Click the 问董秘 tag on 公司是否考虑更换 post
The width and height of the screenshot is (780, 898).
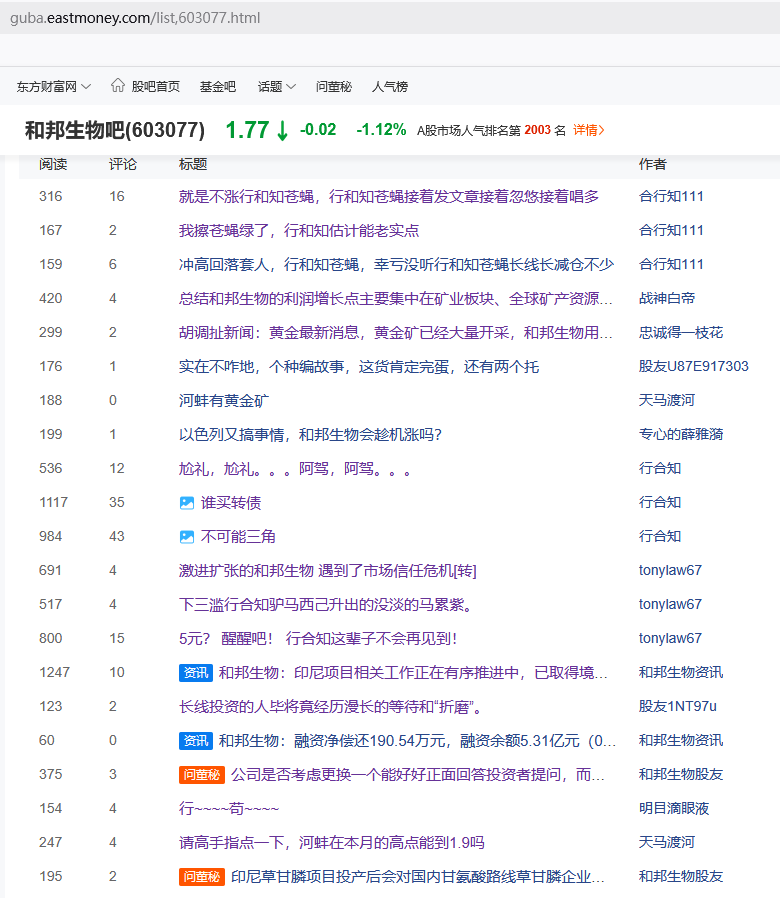pos(202,774)
